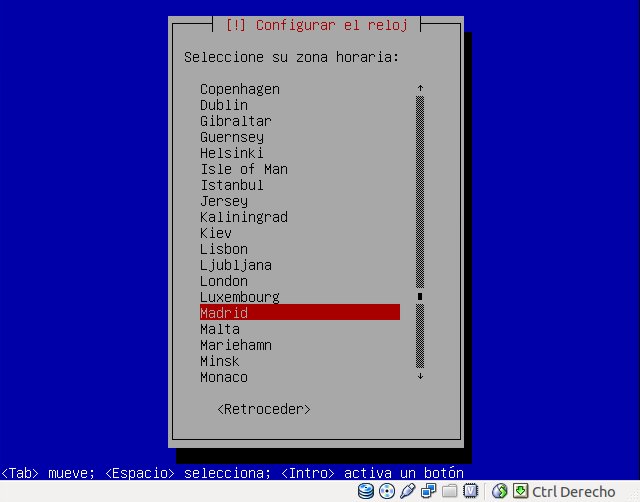Click the green arrow keyboard capture icon
Screen dimensions: 640x502
pos(520,491)
